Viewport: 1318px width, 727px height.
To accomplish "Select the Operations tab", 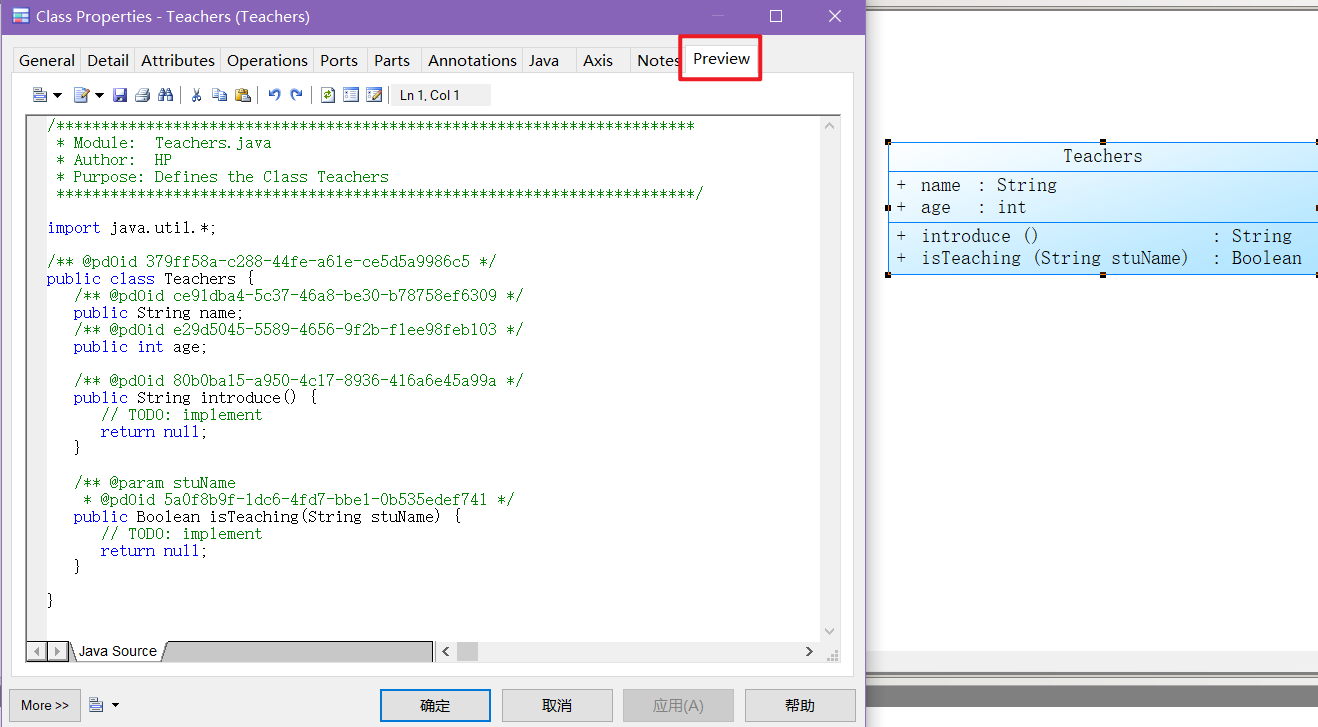I will (x=267, y=60).
